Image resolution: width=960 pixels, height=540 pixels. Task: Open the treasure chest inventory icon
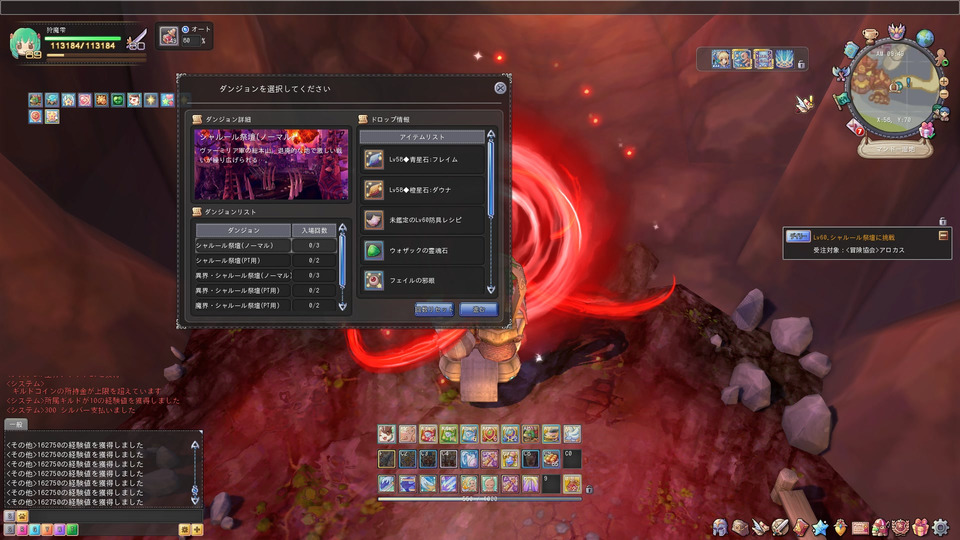click(x=740, y=527)
